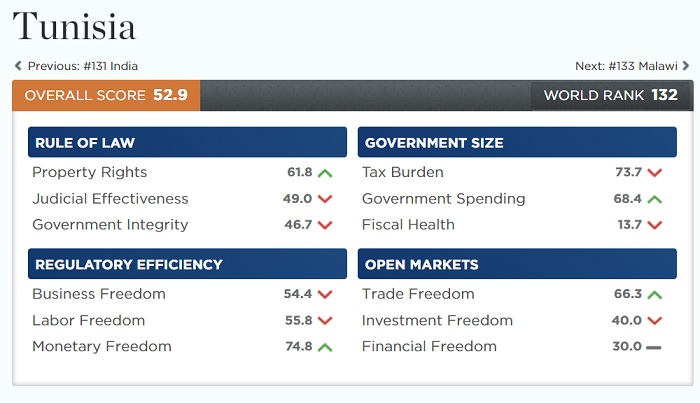Click the World Rank 132 badge

coord(610,96)
